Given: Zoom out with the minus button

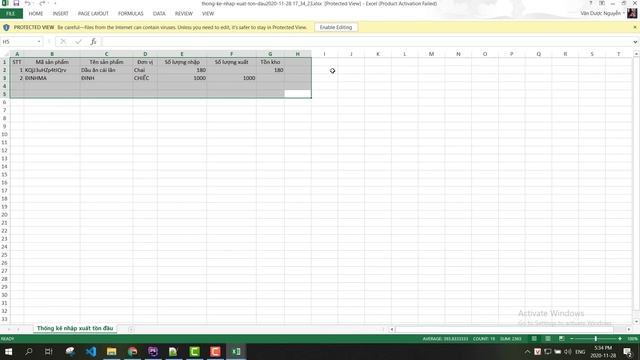Looking at the screenshot, I should [x=572, y=339].
